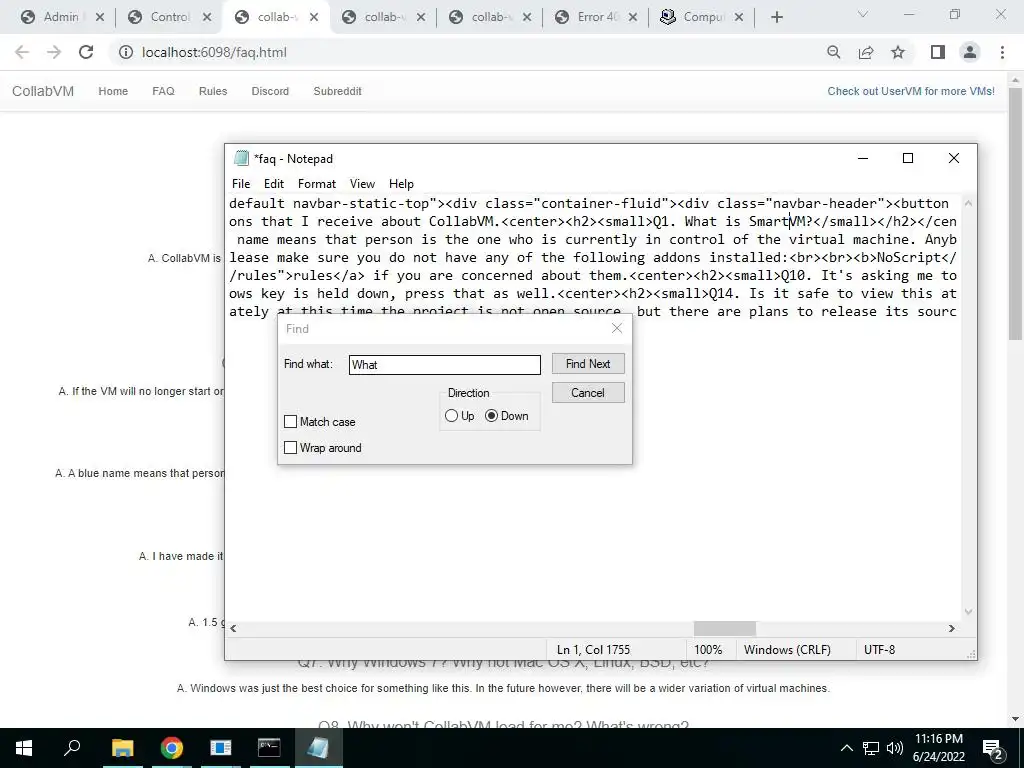Bookmark this page with the star
This screenshot has width=1024, height=768.
(898, 52)
